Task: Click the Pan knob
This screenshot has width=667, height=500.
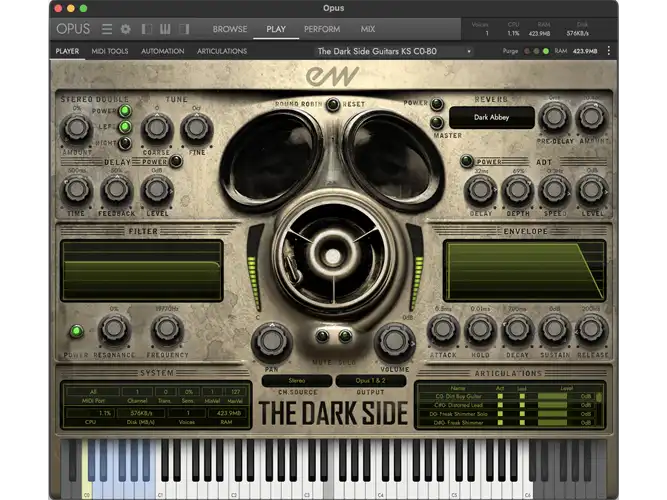Action: tap(272, 341)
